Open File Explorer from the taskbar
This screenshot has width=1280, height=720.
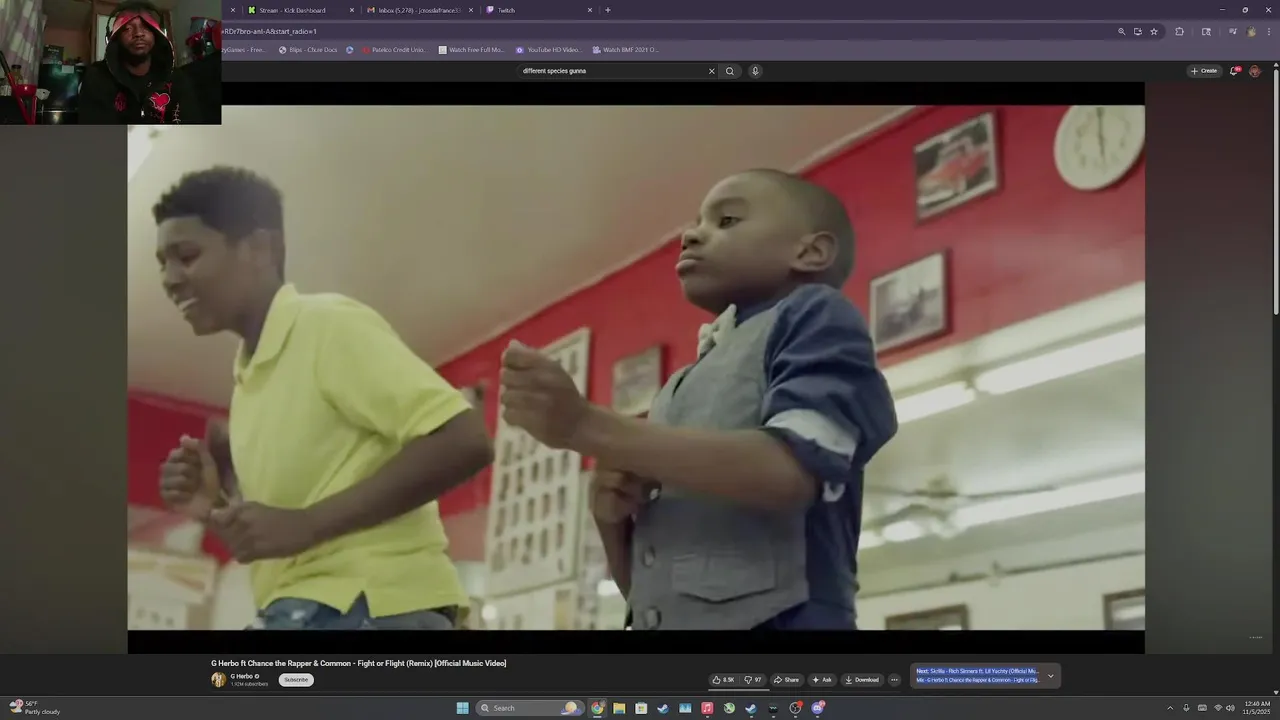coord(619,708)
